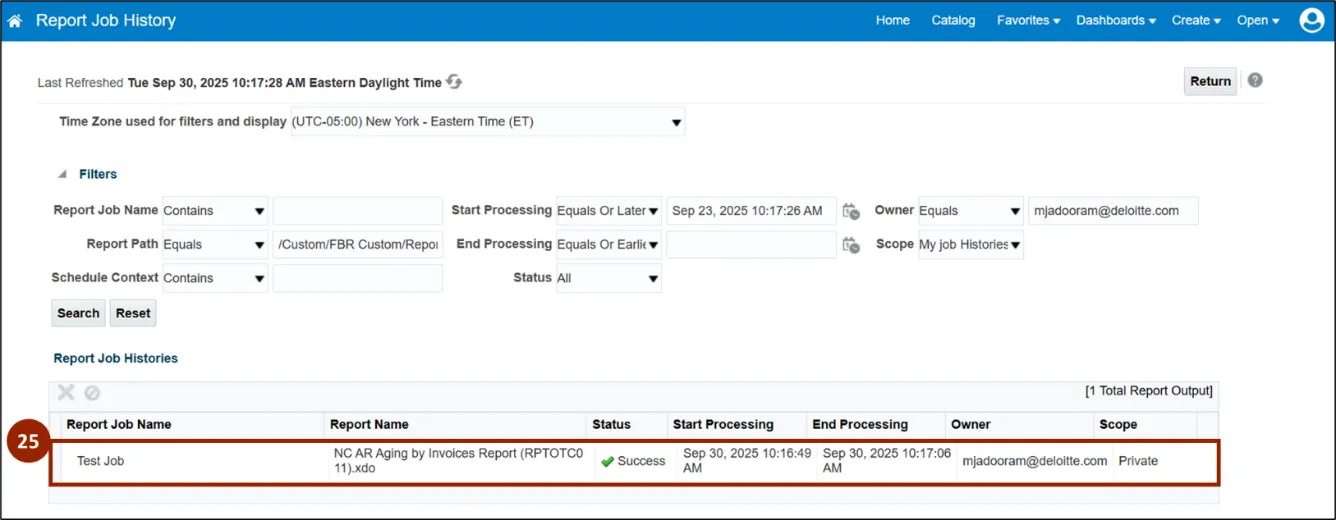This screenshot has width=1336, height=520.
Task: Open the Favorites menu
Action: 1028,21
